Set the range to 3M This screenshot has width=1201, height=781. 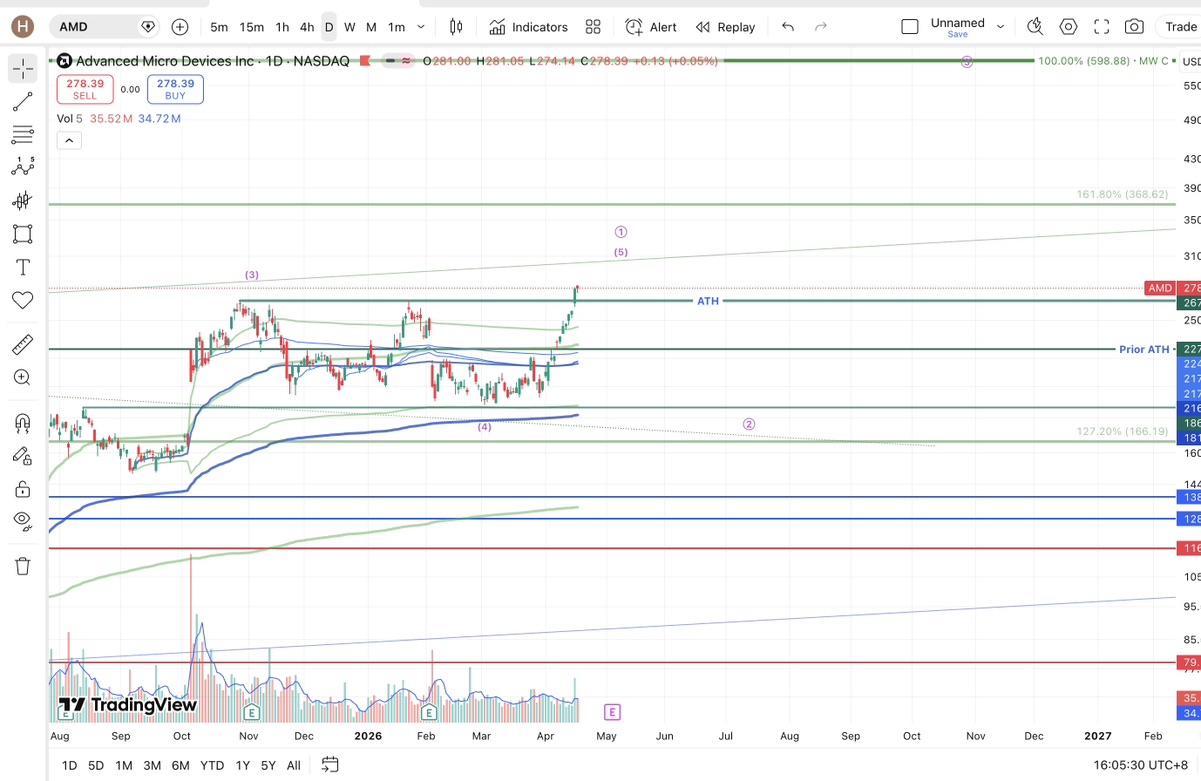pyautogui.click(x=152, y=765)
